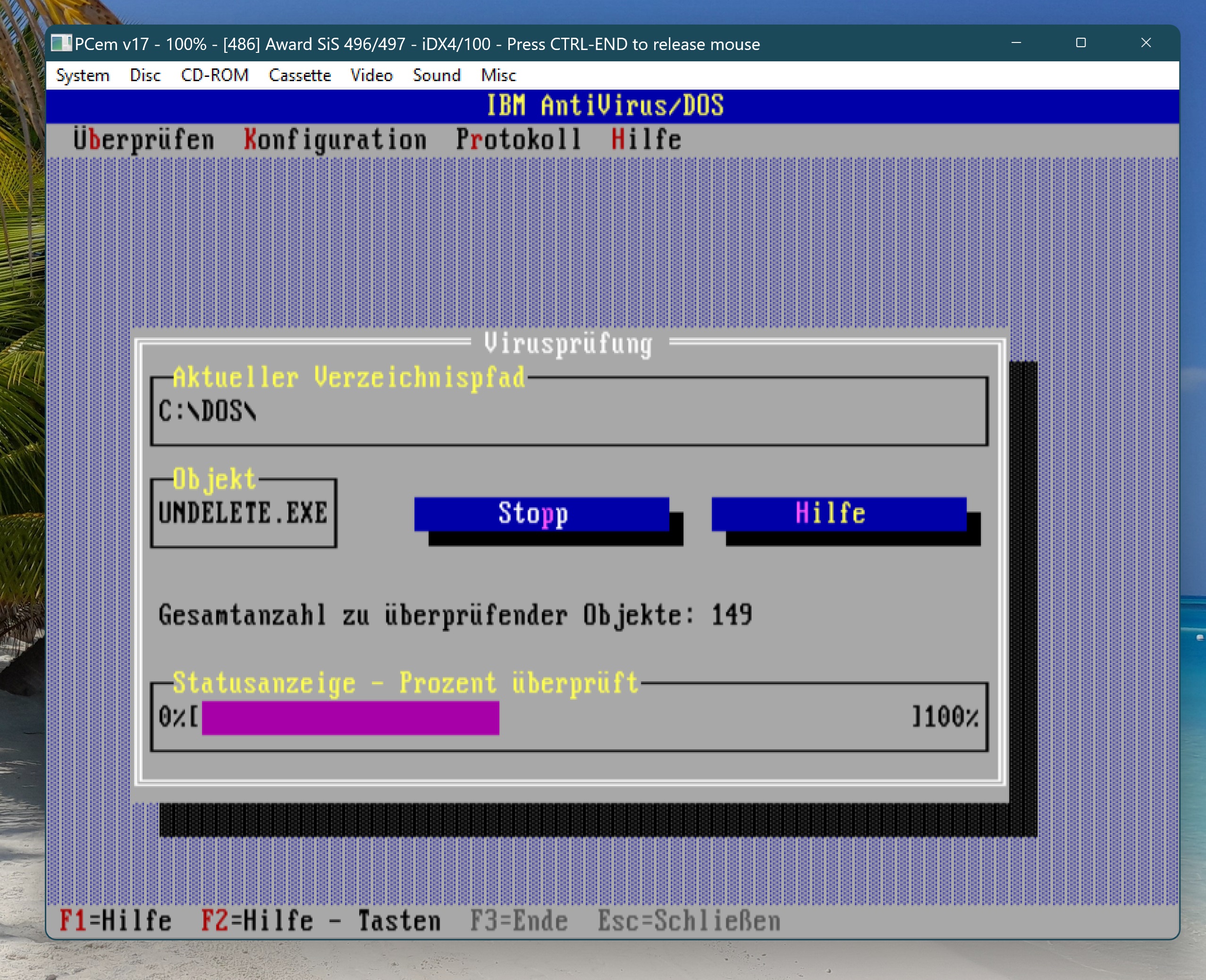Click the Objekt group label
The width and height of the screenshot is (1206, 980).
(215, 479)
